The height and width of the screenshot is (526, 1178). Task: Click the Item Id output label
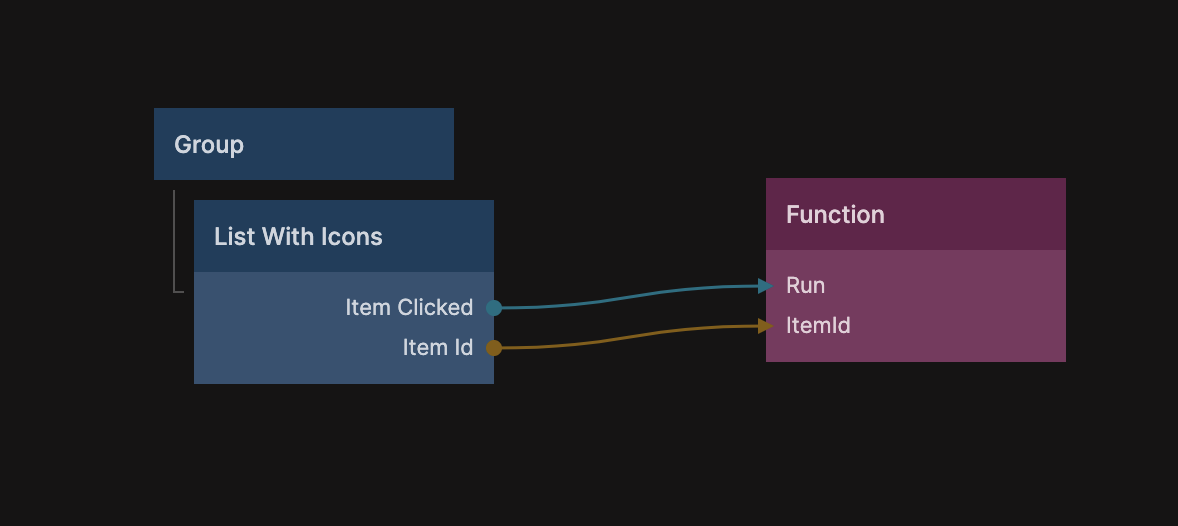pyautogui.click(x=437, y=348)
